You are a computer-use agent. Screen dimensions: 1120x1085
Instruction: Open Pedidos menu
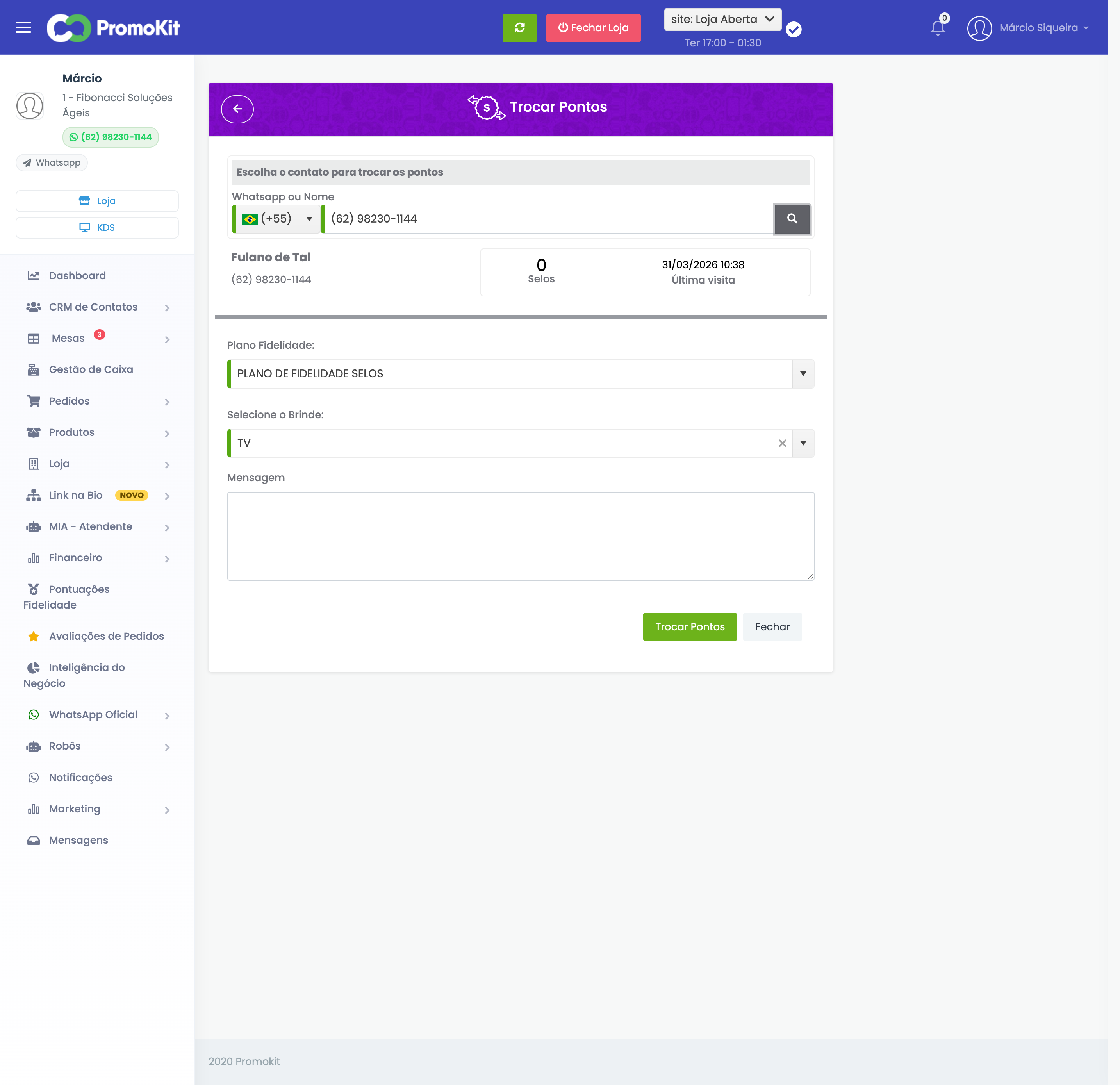[x=69, y=401]
